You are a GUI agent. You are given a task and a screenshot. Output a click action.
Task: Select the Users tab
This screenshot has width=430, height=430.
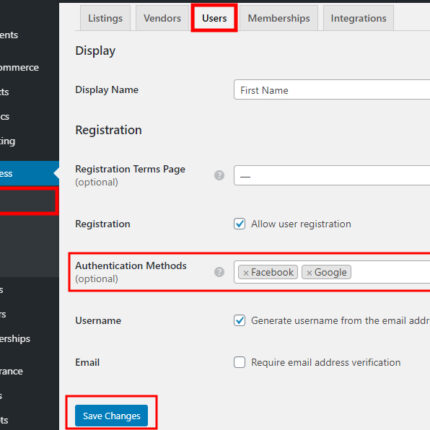[214, 18]
